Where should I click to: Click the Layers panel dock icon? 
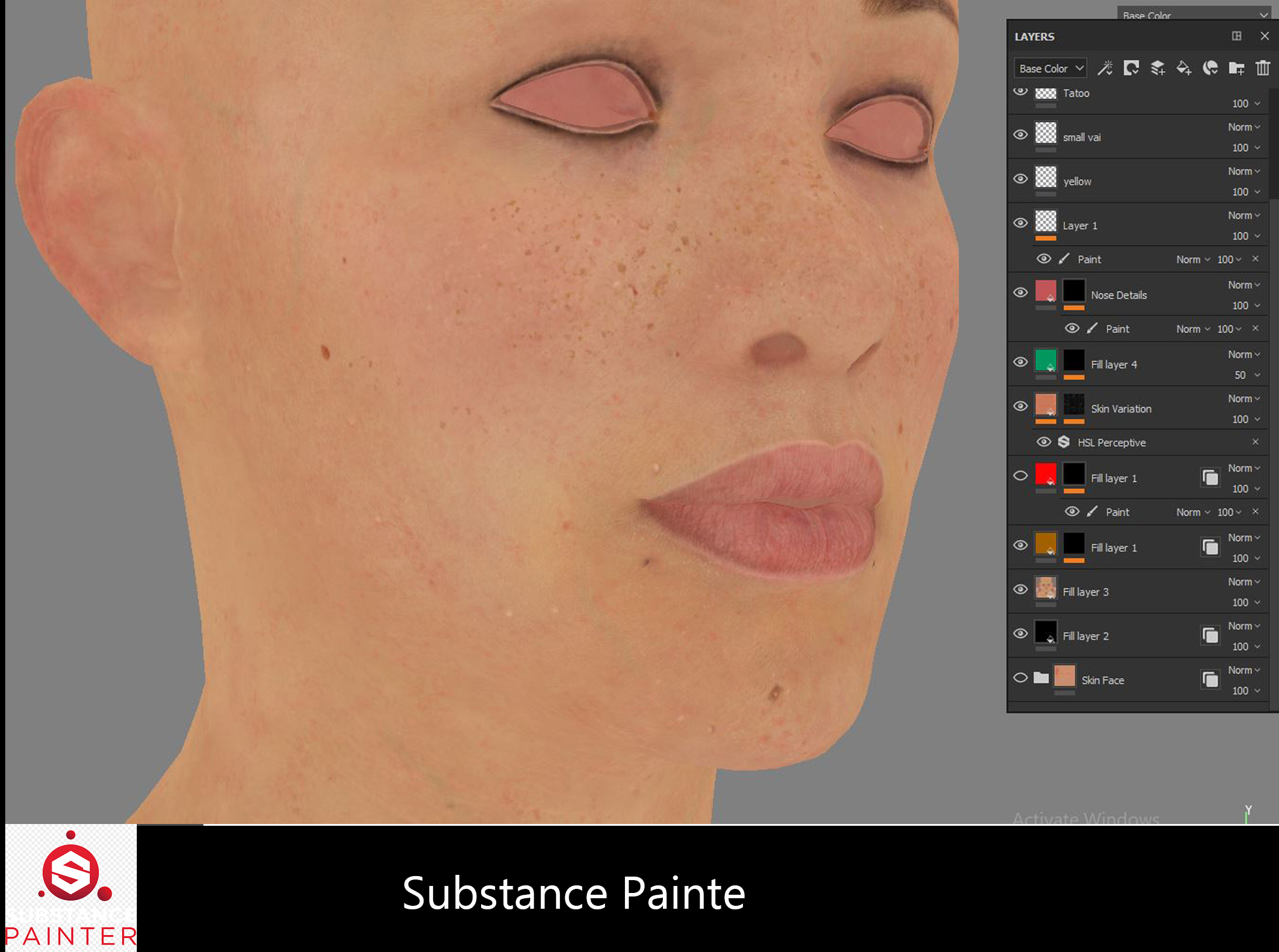point(1236,36)
